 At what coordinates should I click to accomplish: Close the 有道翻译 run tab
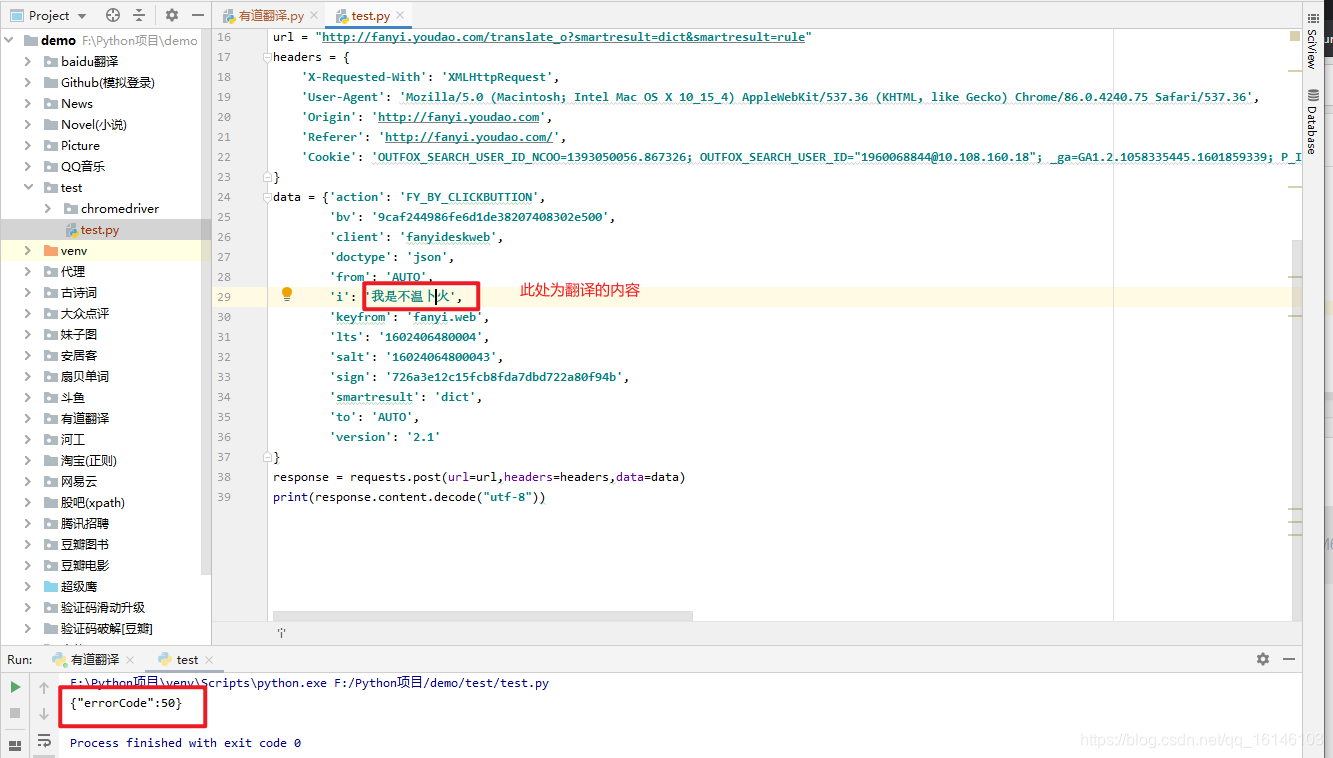tap(130, 660)
